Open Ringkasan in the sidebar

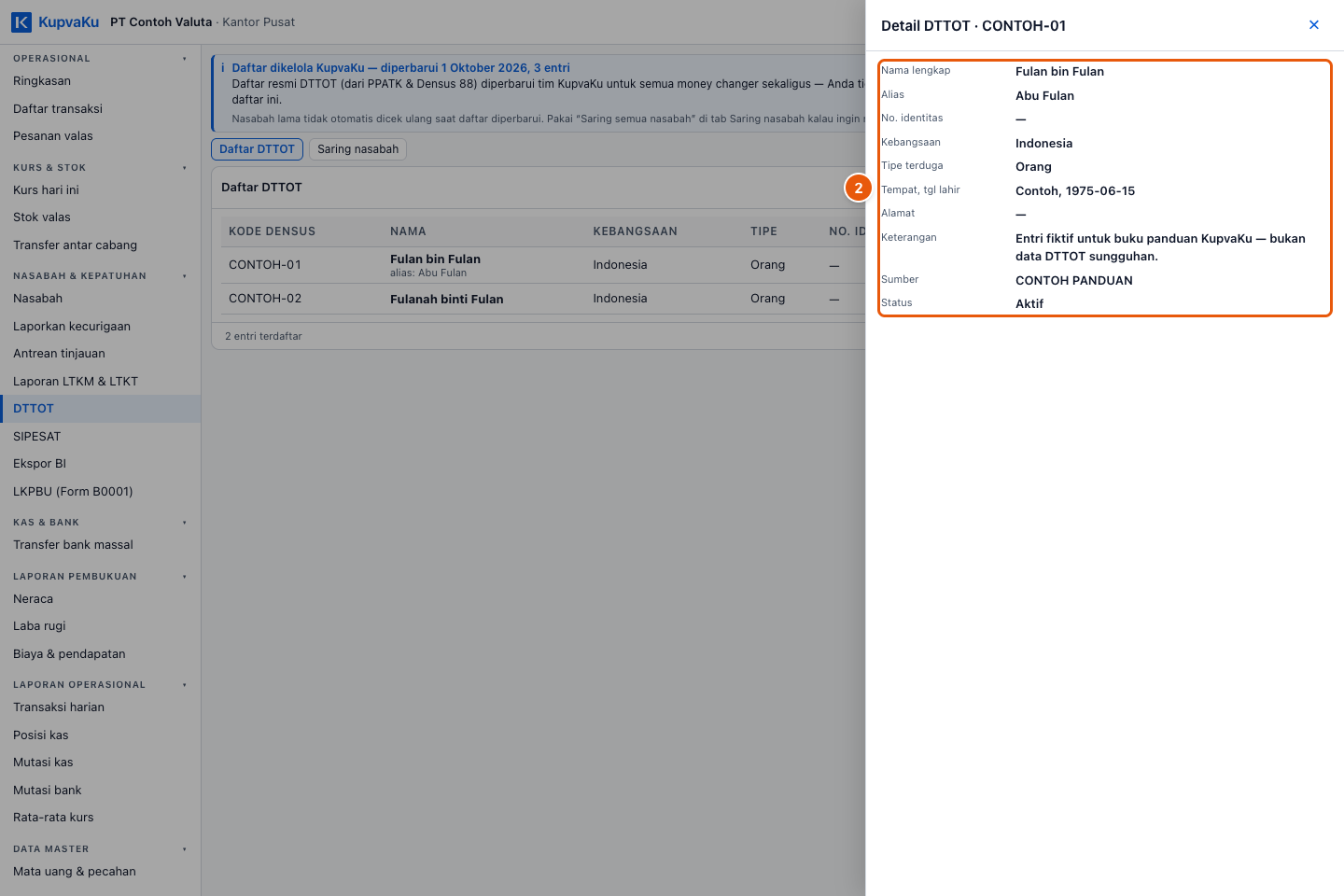click(x=100, y=81)
